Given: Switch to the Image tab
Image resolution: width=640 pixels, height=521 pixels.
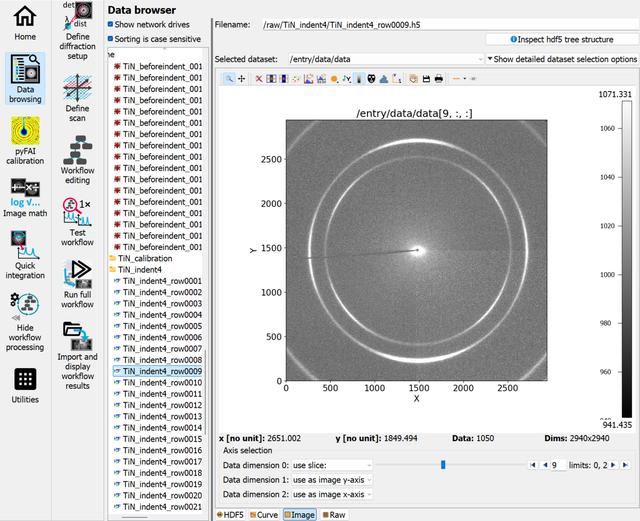Looking at the screenshot, I should [300, 515].
